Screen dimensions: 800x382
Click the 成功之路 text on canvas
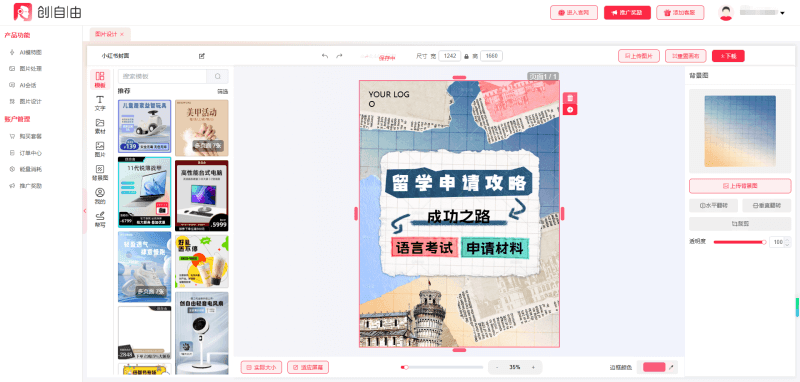459,217
